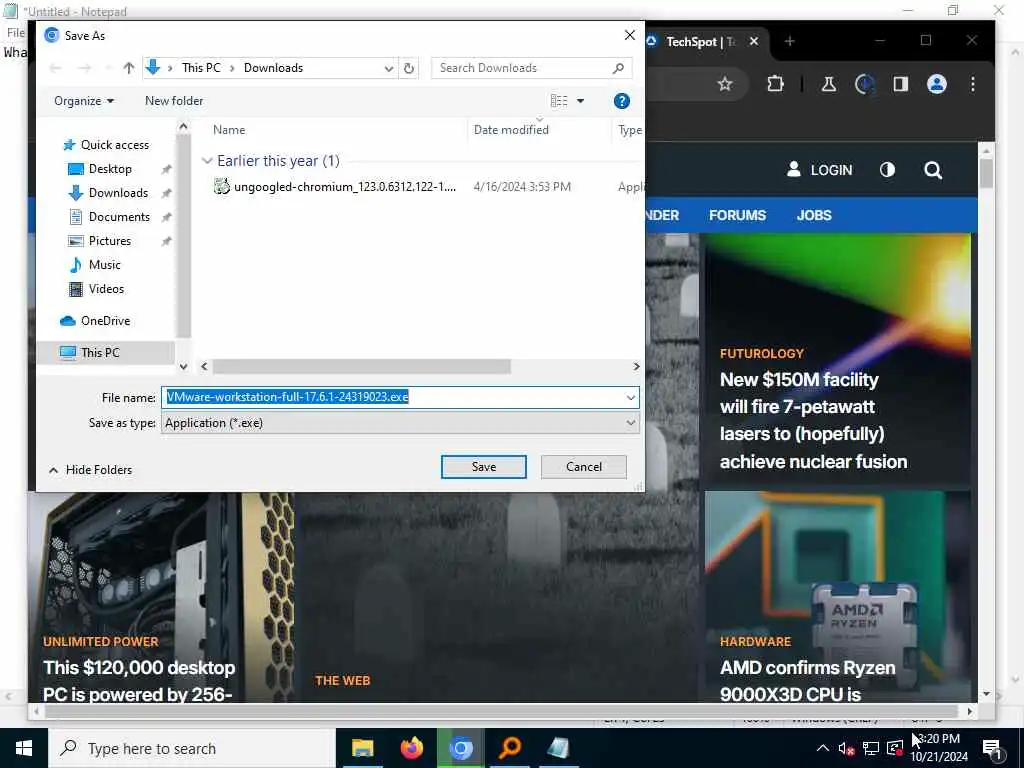Click the Search Downloads box

click(520, 68)
